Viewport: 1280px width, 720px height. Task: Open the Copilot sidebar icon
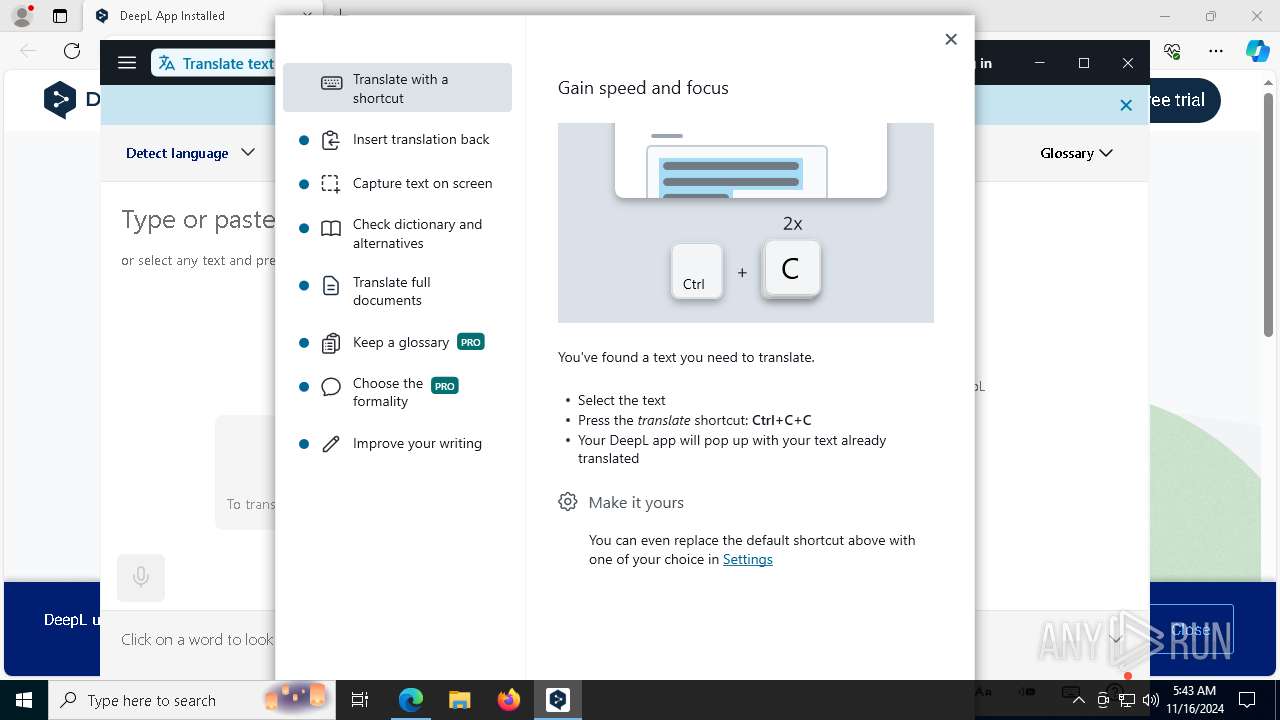tap(1257, 51)
